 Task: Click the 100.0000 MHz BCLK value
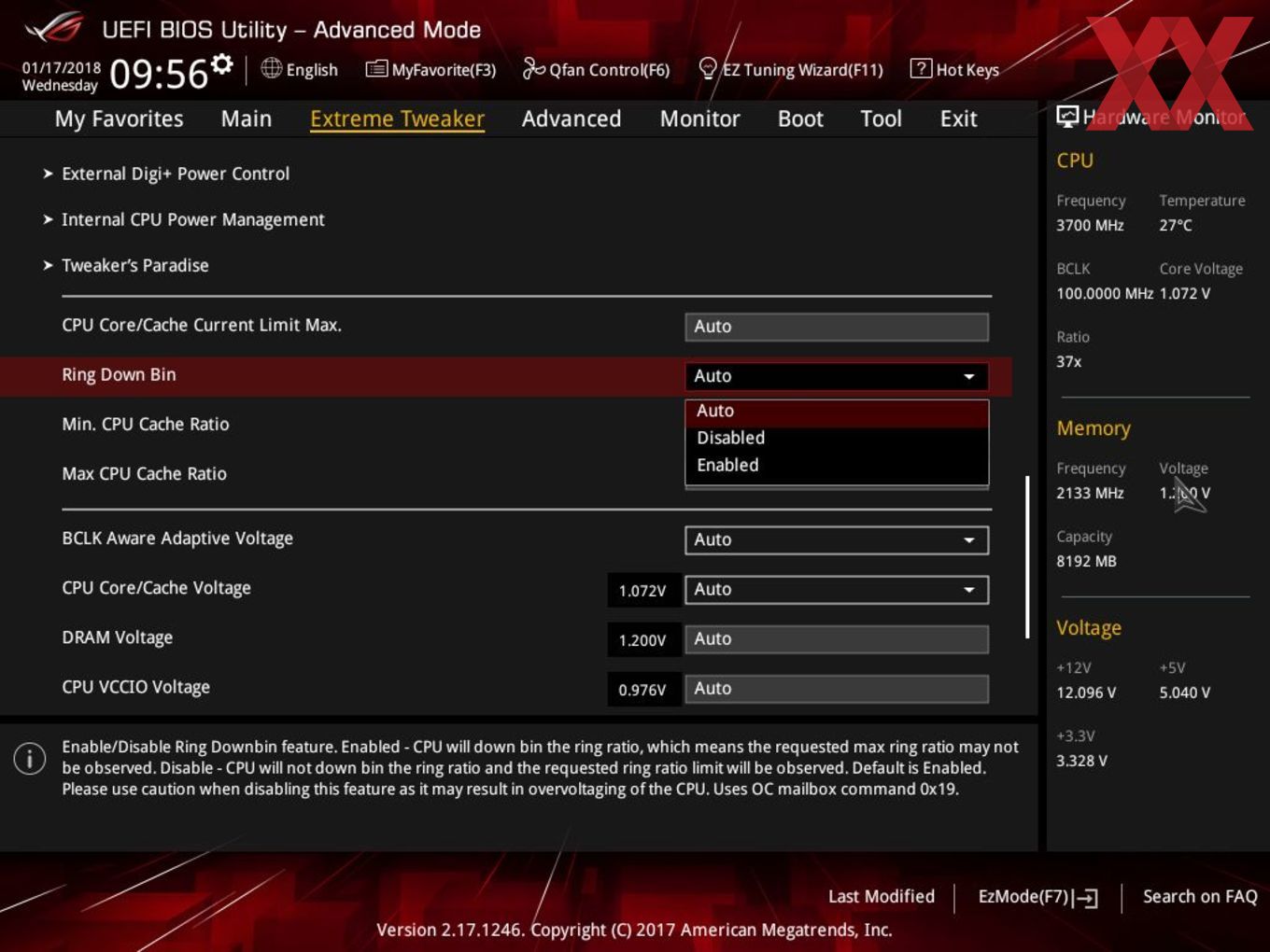1105,293
